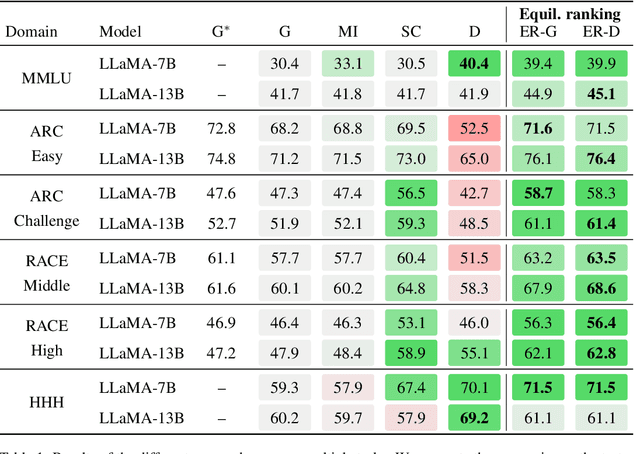Image resolution: width=640 pixels, height=454 pixels.
Task: Select the 72.8 value under G*
Action: 223,128
